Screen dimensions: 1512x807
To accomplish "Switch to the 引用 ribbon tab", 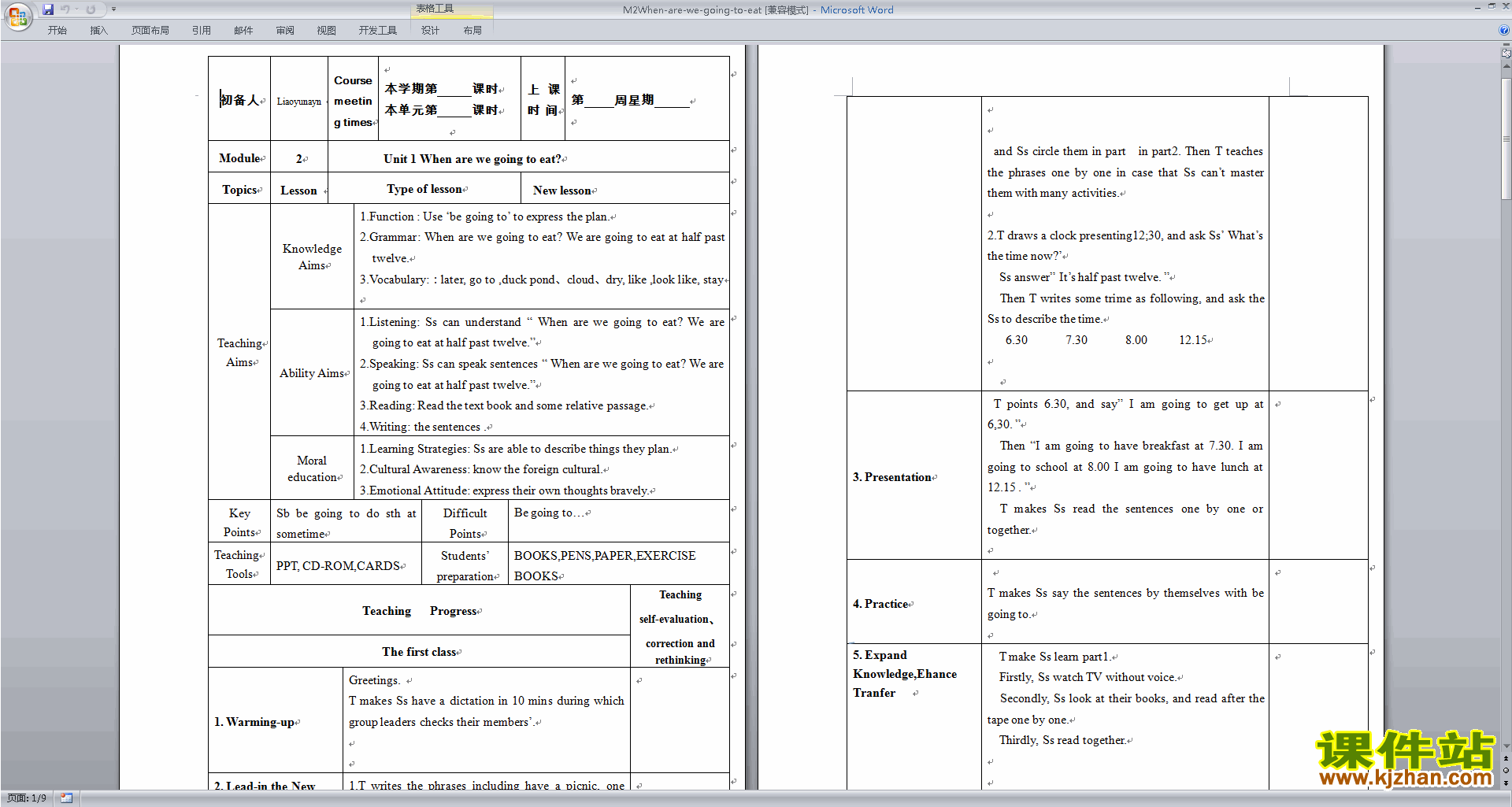I will pyautogui.click(x=201, y=30).
